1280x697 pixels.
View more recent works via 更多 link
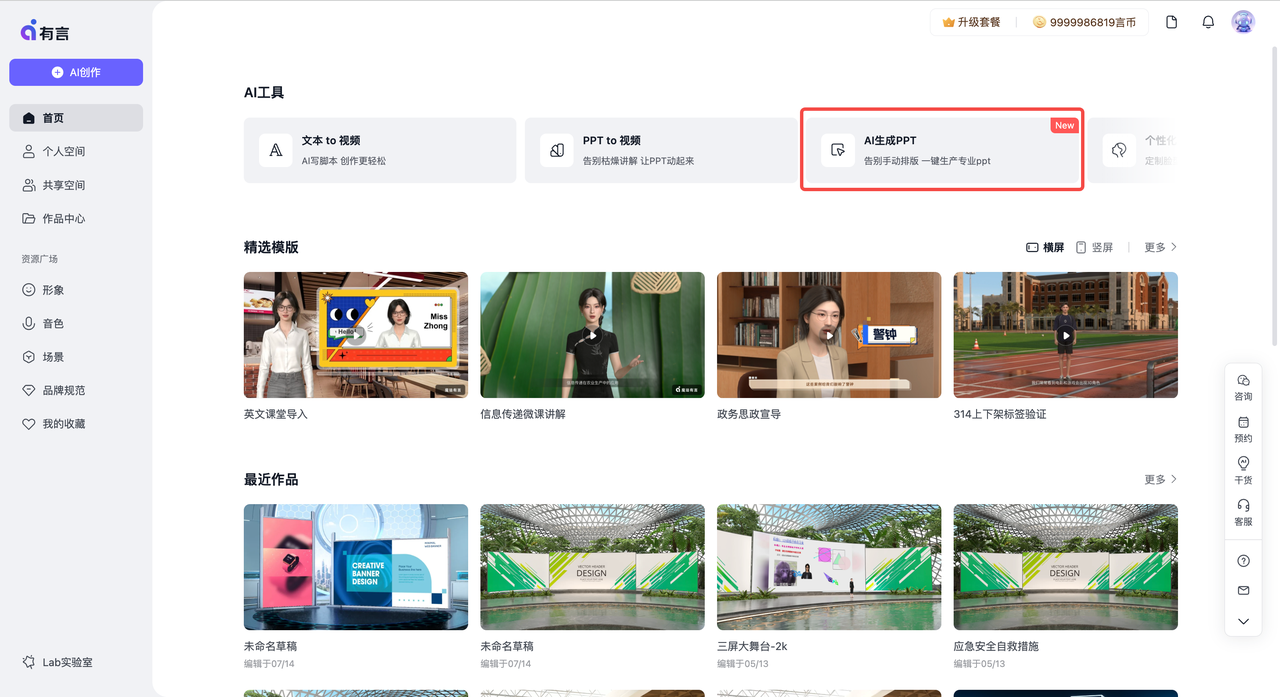(1155, 479)
